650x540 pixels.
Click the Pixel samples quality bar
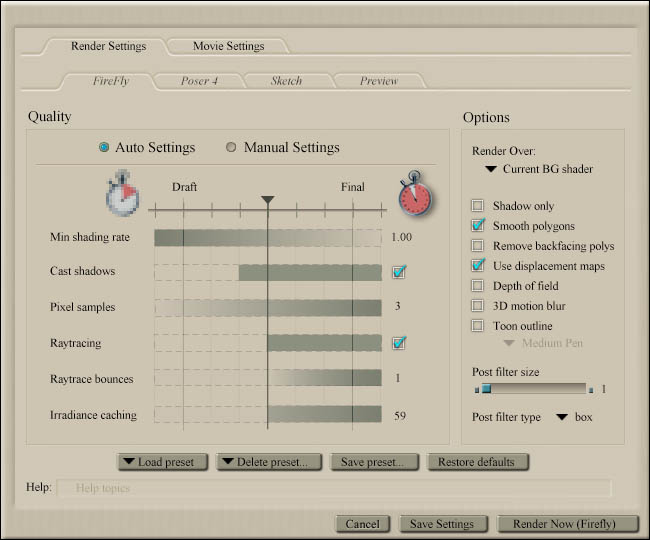(268, 308)
